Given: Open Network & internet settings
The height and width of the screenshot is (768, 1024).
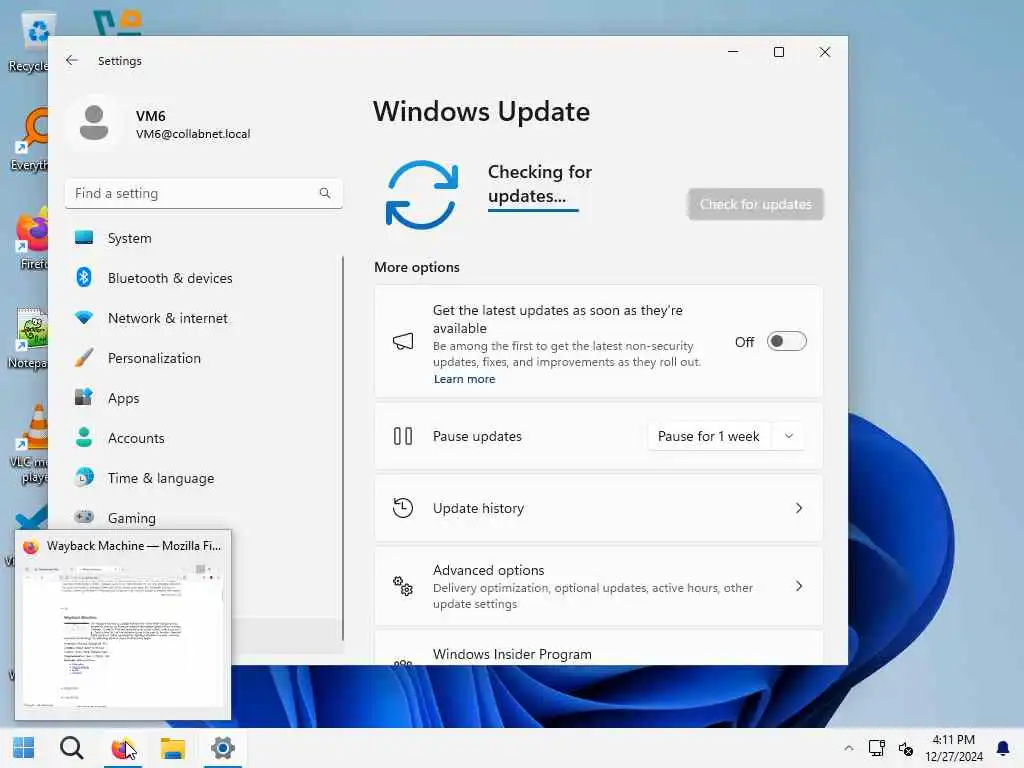Looking at the screenshot, I should point(204,318).
